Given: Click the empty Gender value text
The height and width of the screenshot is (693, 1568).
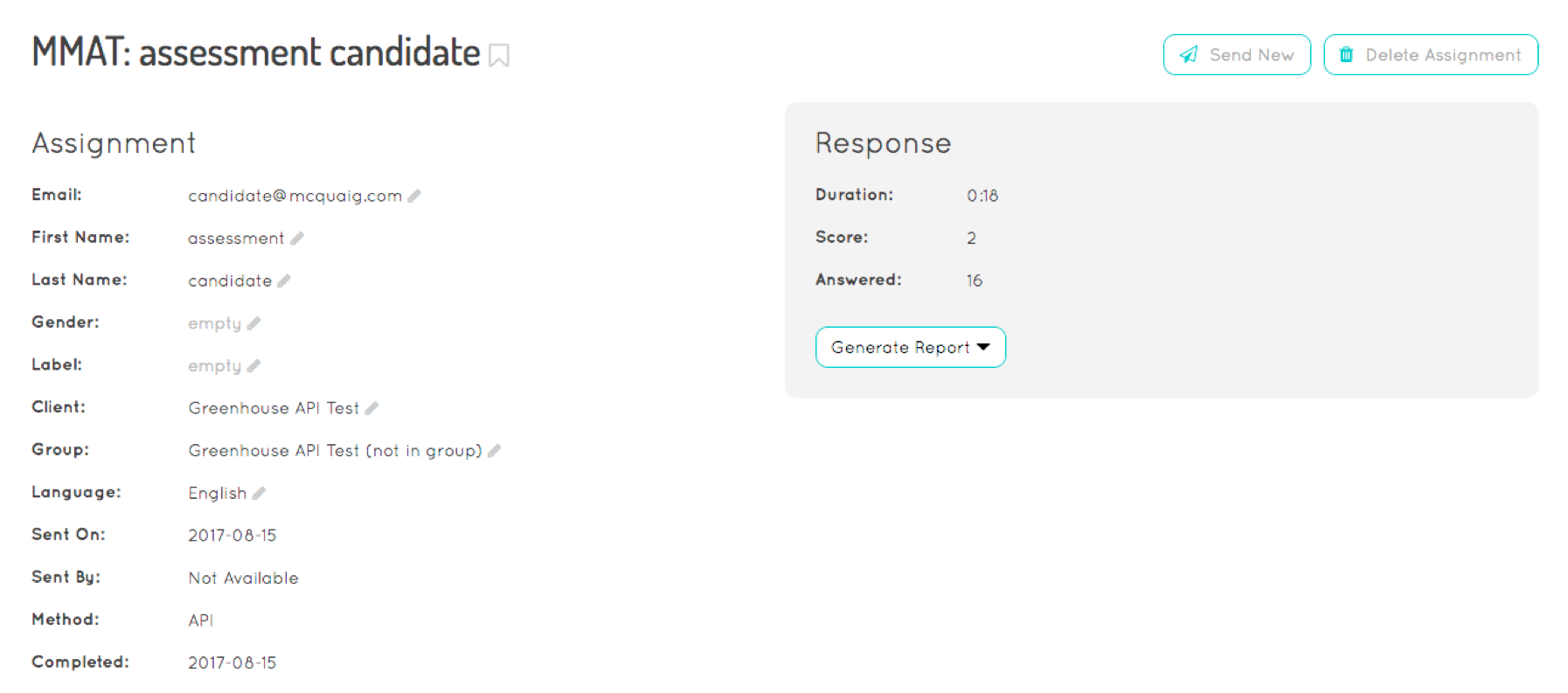Looking at the screenshot, I should (215, 323).
